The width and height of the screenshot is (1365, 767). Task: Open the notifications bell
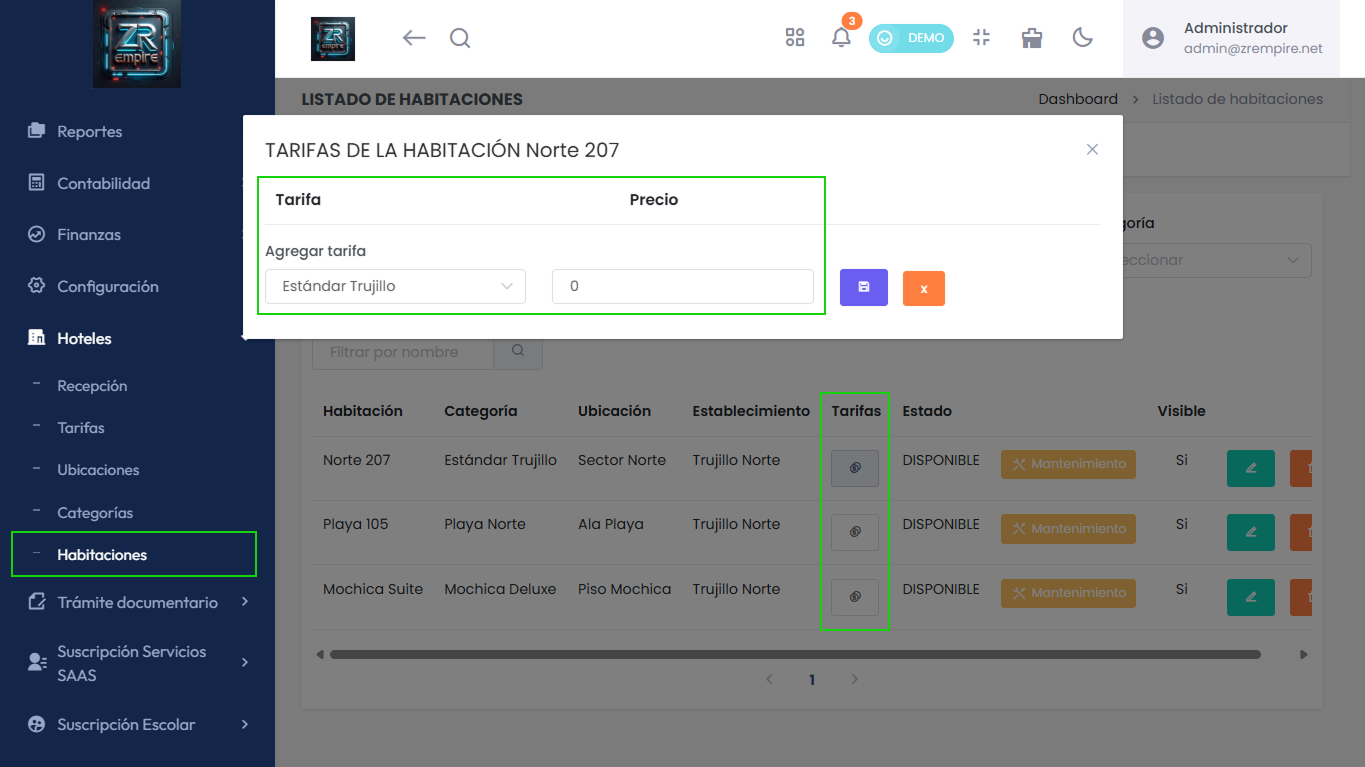842,38
